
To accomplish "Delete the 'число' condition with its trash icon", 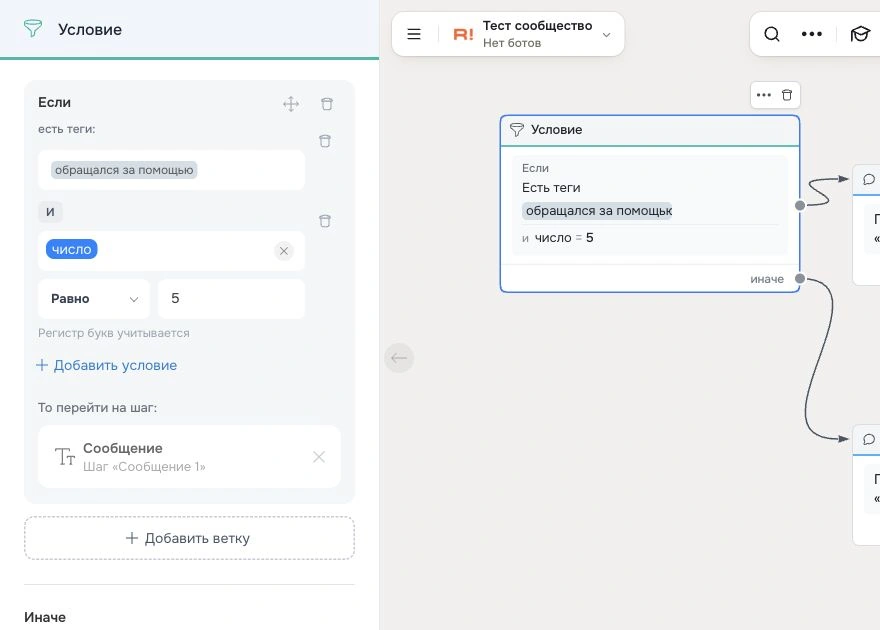I will (325, 221).
